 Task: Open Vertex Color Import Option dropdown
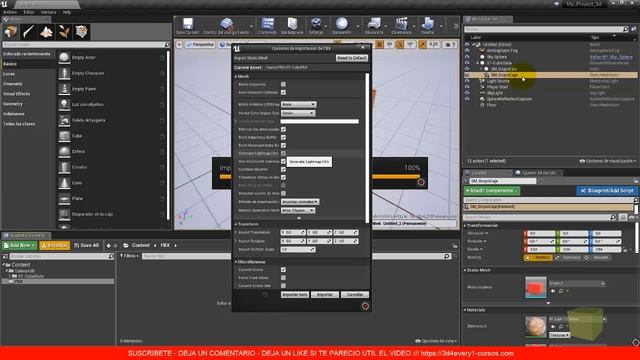click(298, 113)
